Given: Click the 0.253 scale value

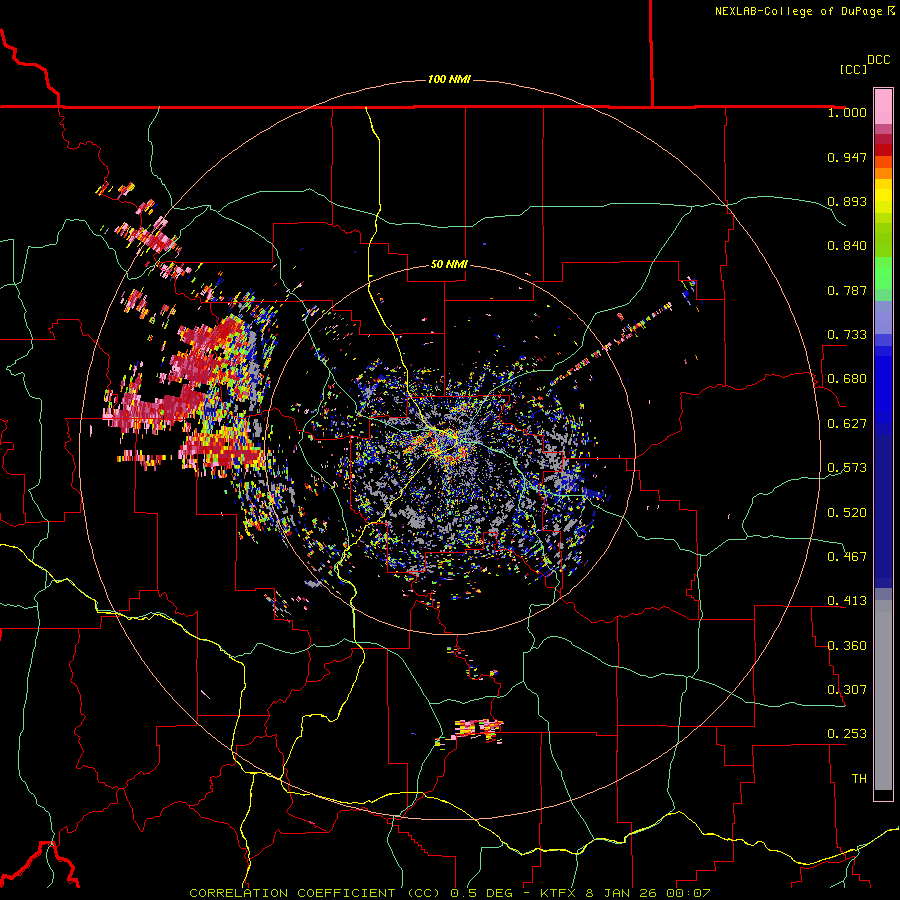Looking at the screenshot, I should coord(847,734).
